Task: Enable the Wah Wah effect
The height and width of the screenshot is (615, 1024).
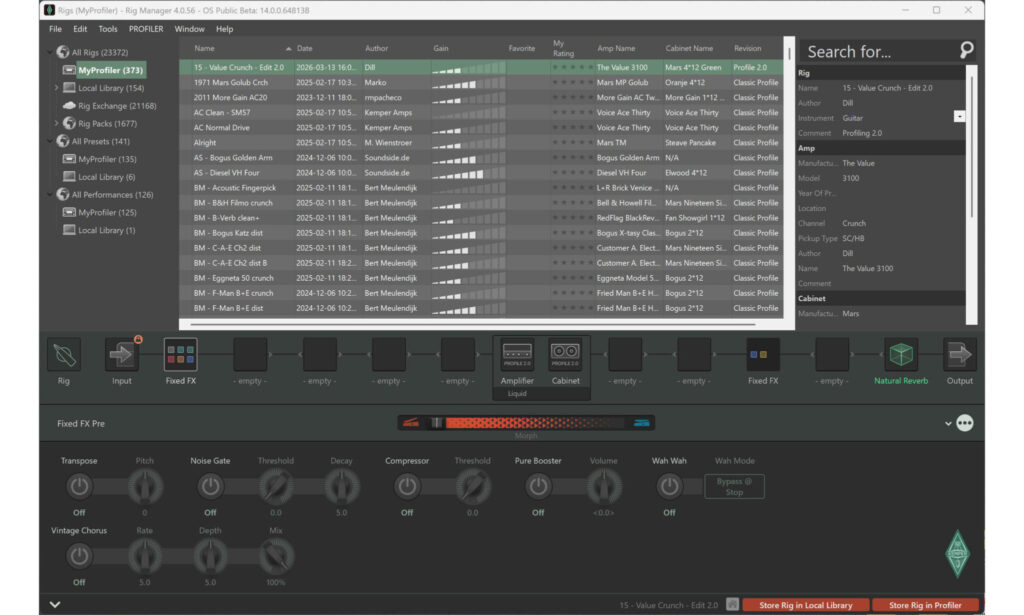Action: coord(669,487)
